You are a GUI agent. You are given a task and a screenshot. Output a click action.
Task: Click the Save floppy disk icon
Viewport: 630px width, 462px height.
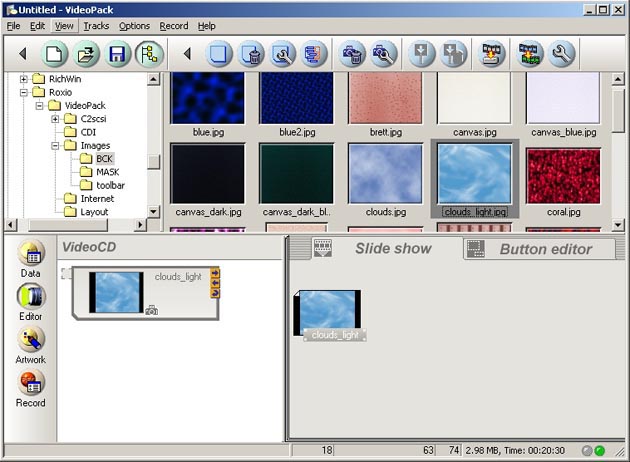pyautogui.click(x=119, y=53)
